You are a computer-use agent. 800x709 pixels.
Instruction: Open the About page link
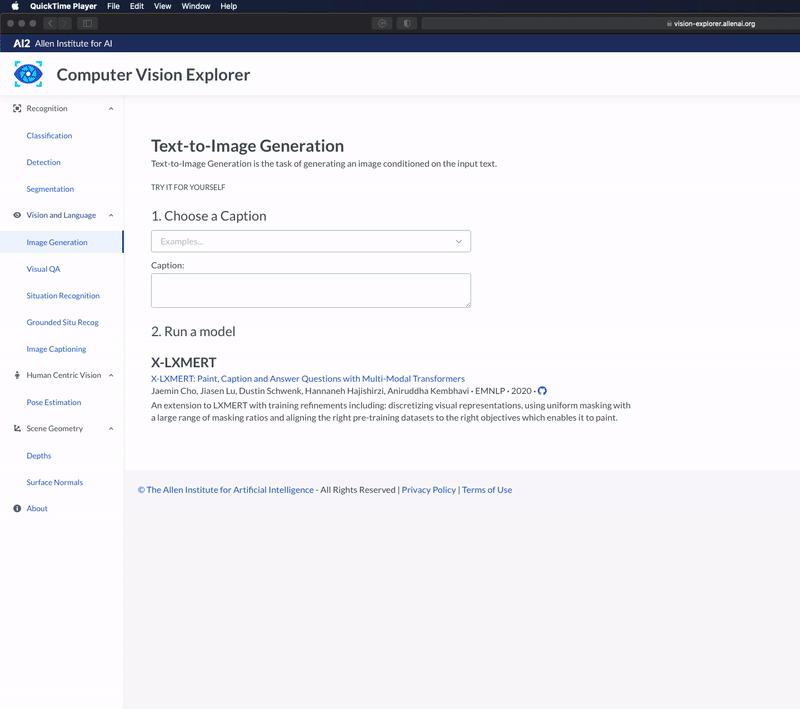coord(37,509)
